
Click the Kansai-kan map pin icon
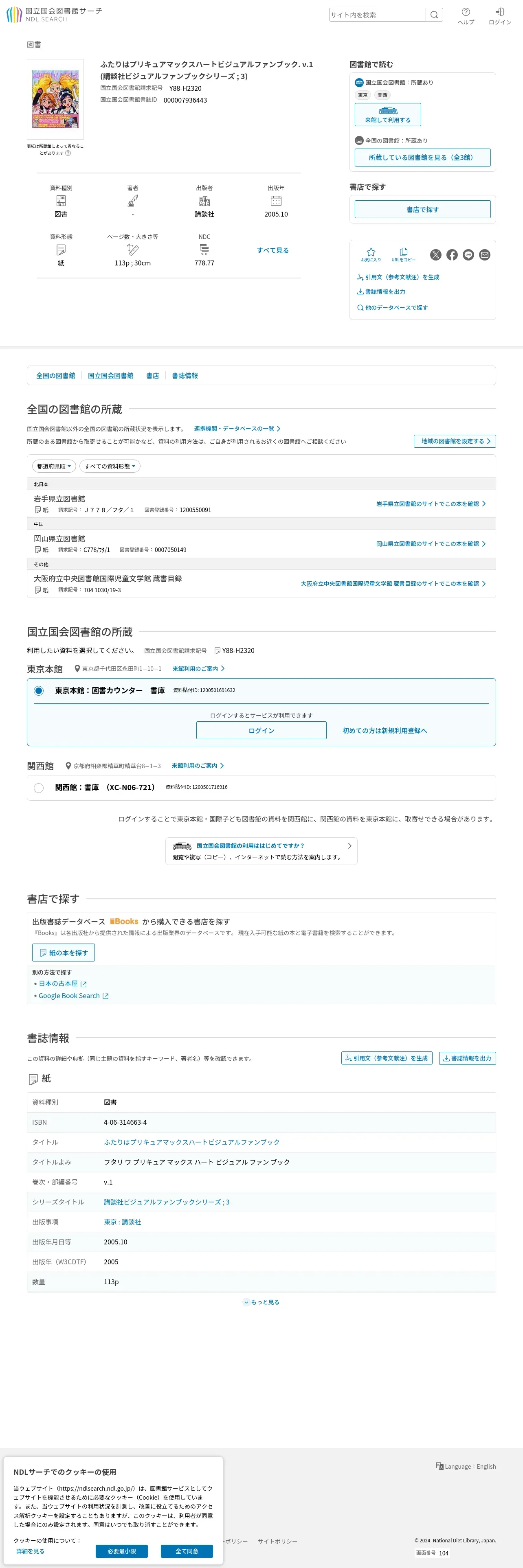[69, 766]
